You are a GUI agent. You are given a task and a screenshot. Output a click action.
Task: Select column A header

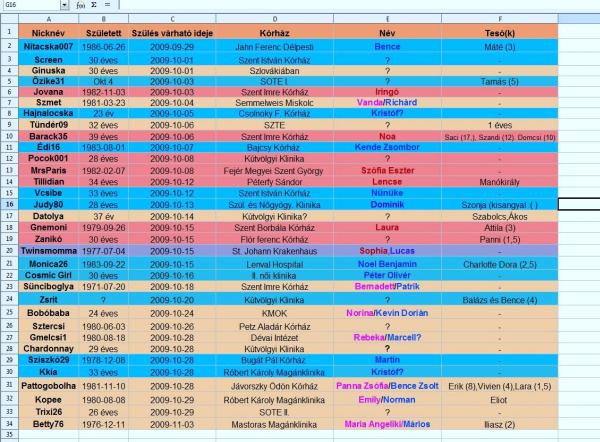pos(49,19)
